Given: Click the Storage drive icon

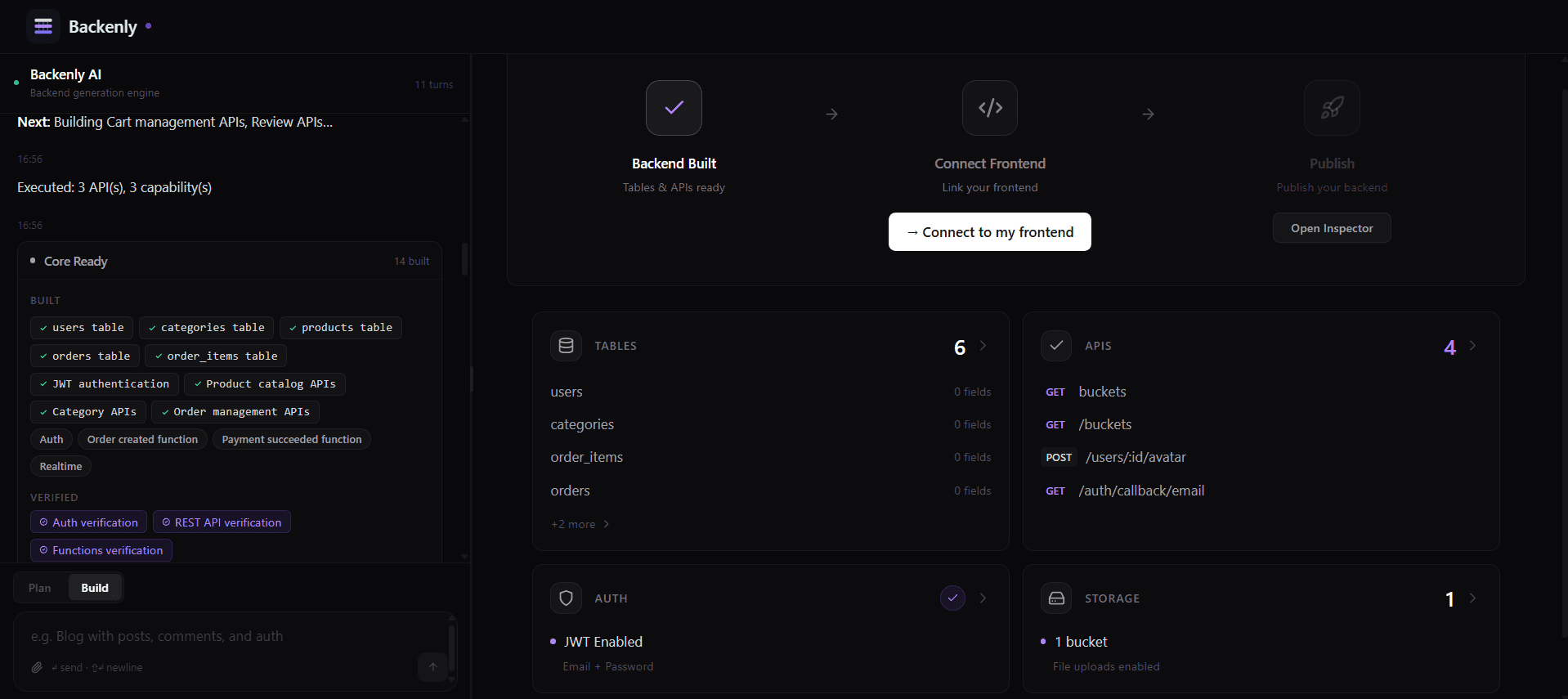Looking at the screenshot, I should [x=1056, y=598].
